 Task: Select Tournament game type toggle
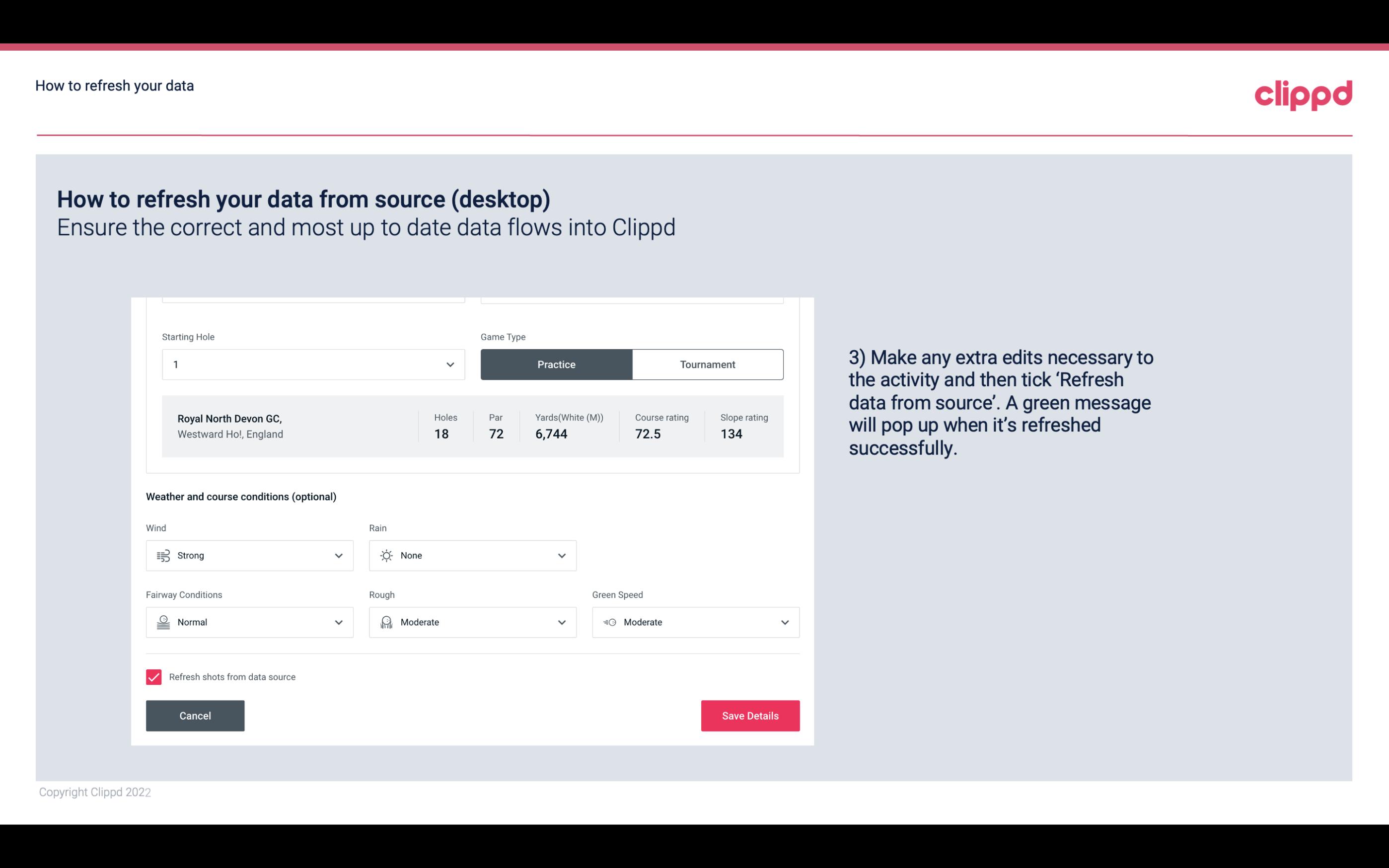point(707,364)
